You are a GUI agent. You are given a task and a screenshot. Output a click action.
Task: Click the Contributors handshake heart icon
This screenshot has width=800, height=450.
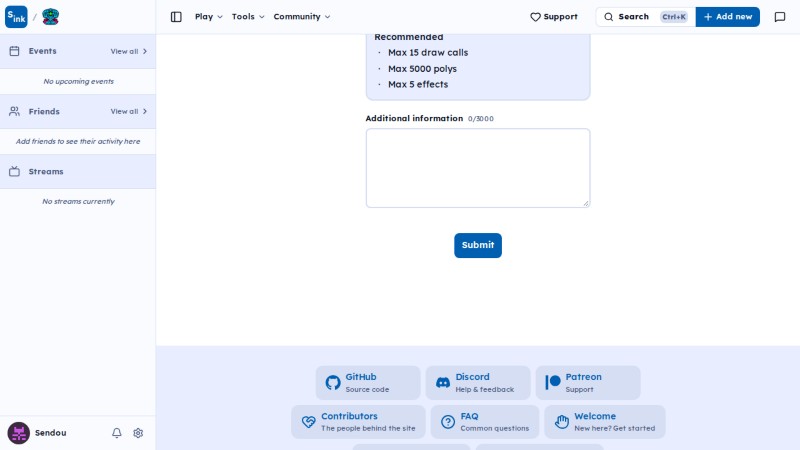point(308,422)
